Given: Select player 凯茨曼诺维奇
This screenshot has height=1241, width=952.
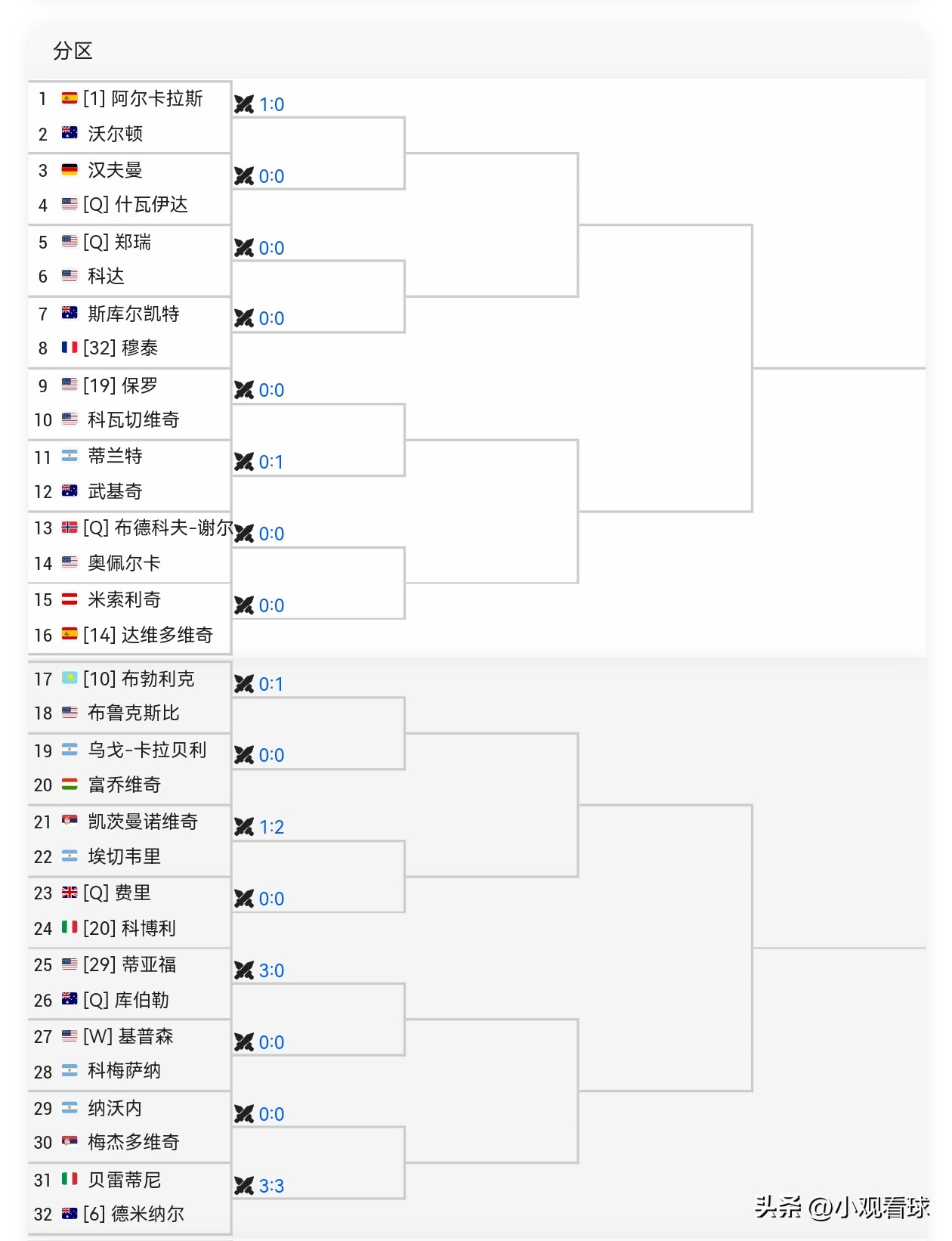Looking at the screenshot, I should (x=143, y=822).
